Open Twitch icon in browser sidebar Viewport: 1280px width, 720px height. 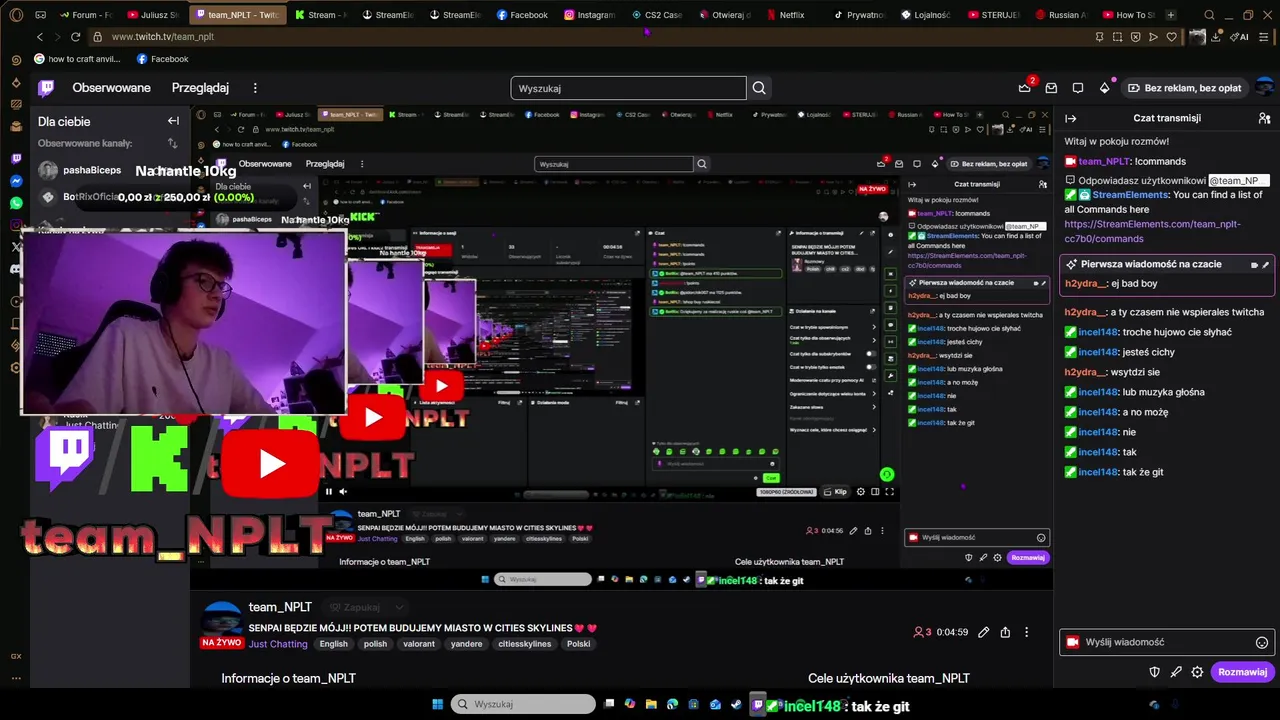click(x=16, y=159)
